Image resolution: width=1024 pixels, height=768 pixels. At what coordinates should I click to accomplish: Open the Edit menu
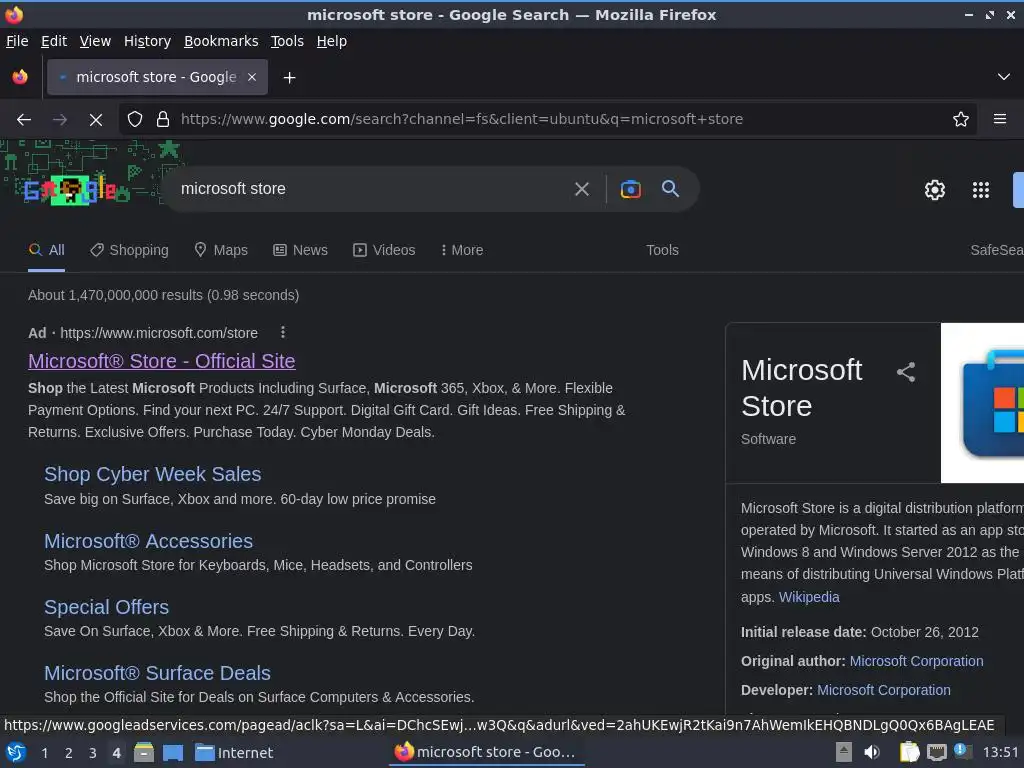click(54, 41)
